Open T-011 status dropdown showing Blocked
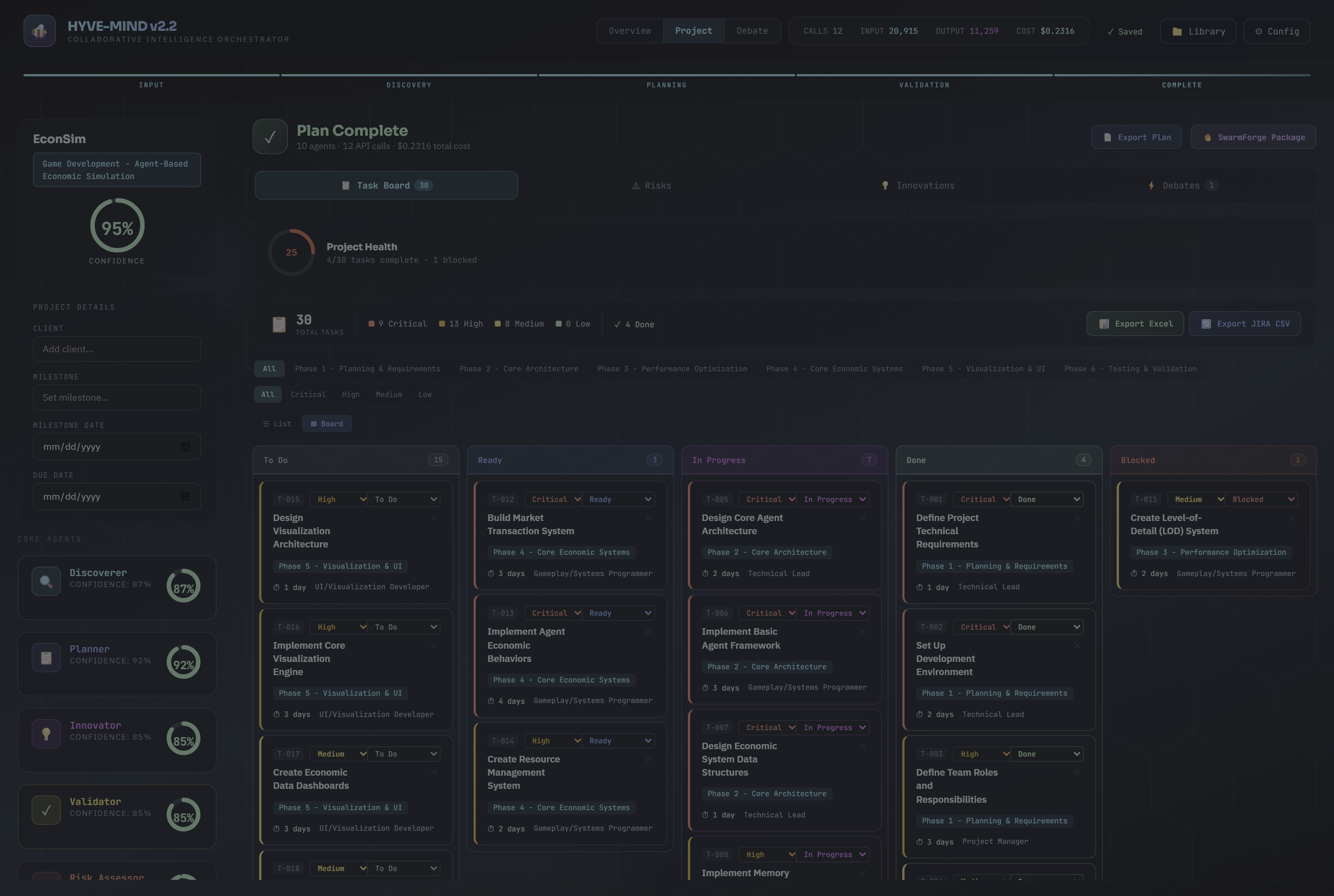The width and height of the screenshot is (1334, 896). (x=1261, y=499)
